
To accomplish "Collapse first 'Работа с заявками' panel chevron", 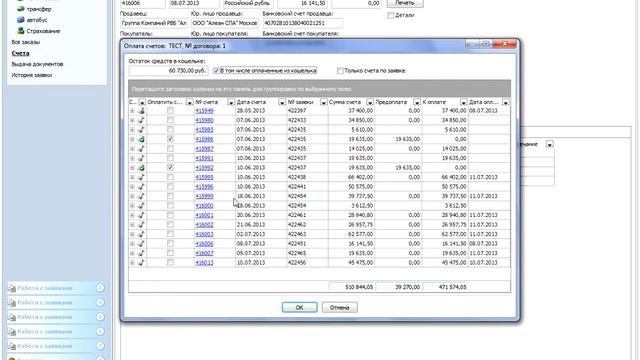I will point(100,288).
